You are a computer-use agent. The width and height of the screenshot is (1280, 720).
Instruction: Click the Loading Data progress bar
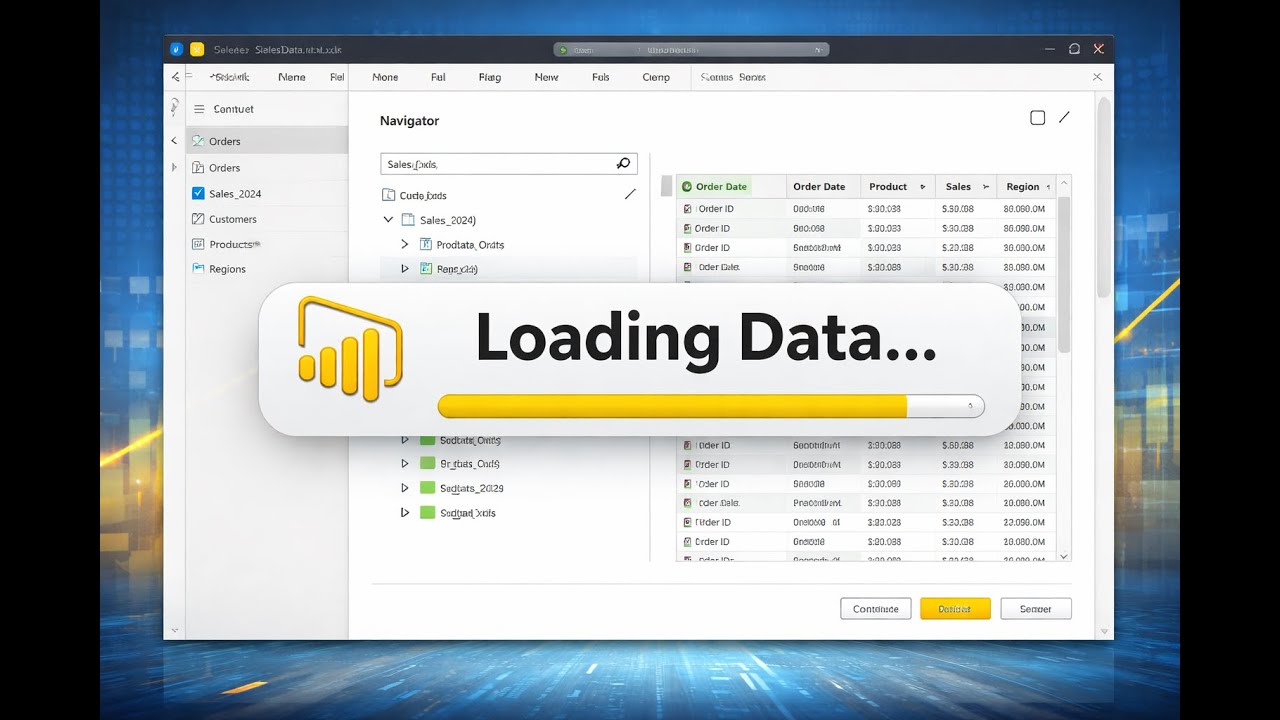(x=711, y=406)
